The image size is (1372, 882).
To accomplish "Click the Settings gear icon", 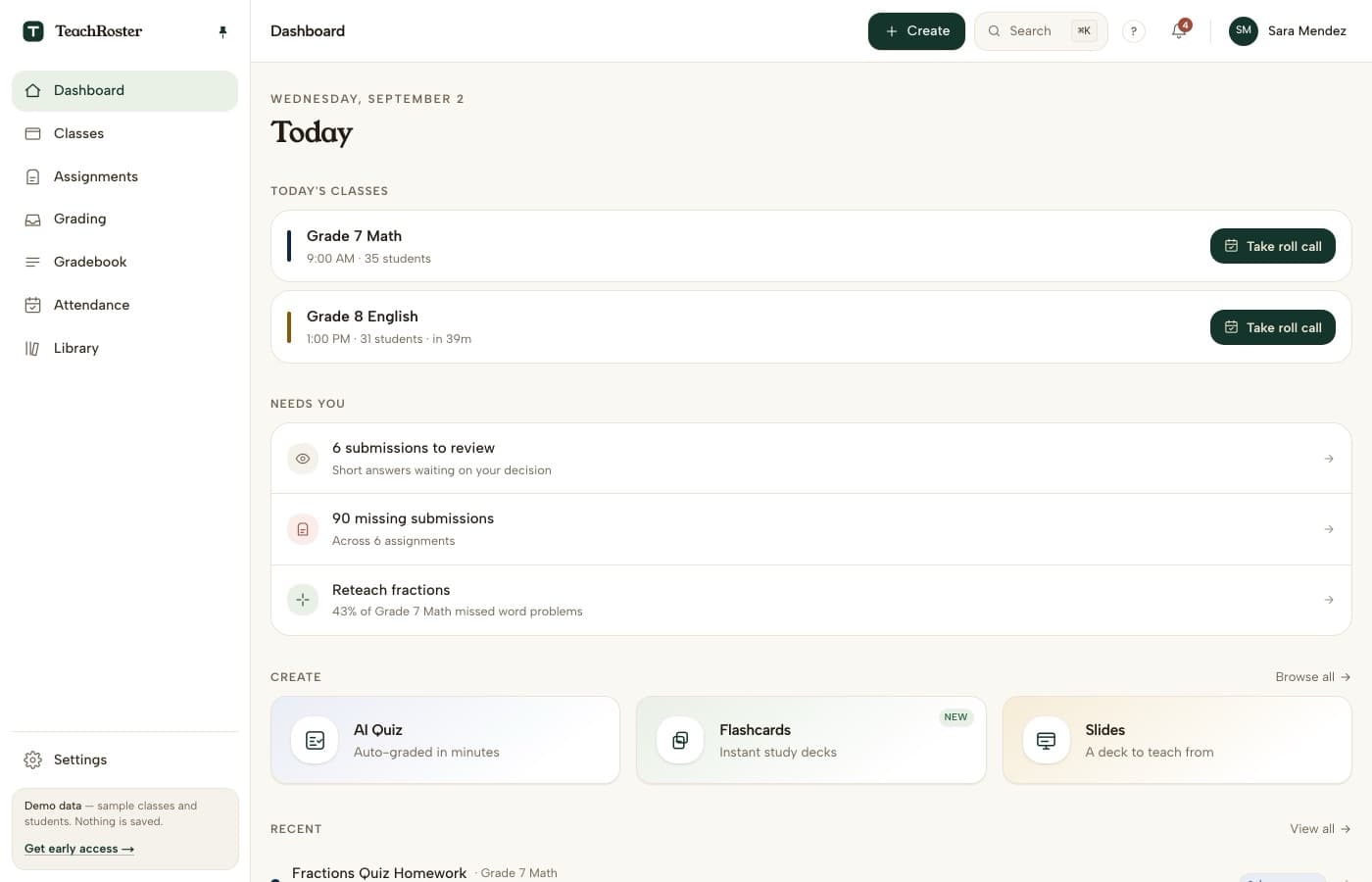I will tap(32, 759).
